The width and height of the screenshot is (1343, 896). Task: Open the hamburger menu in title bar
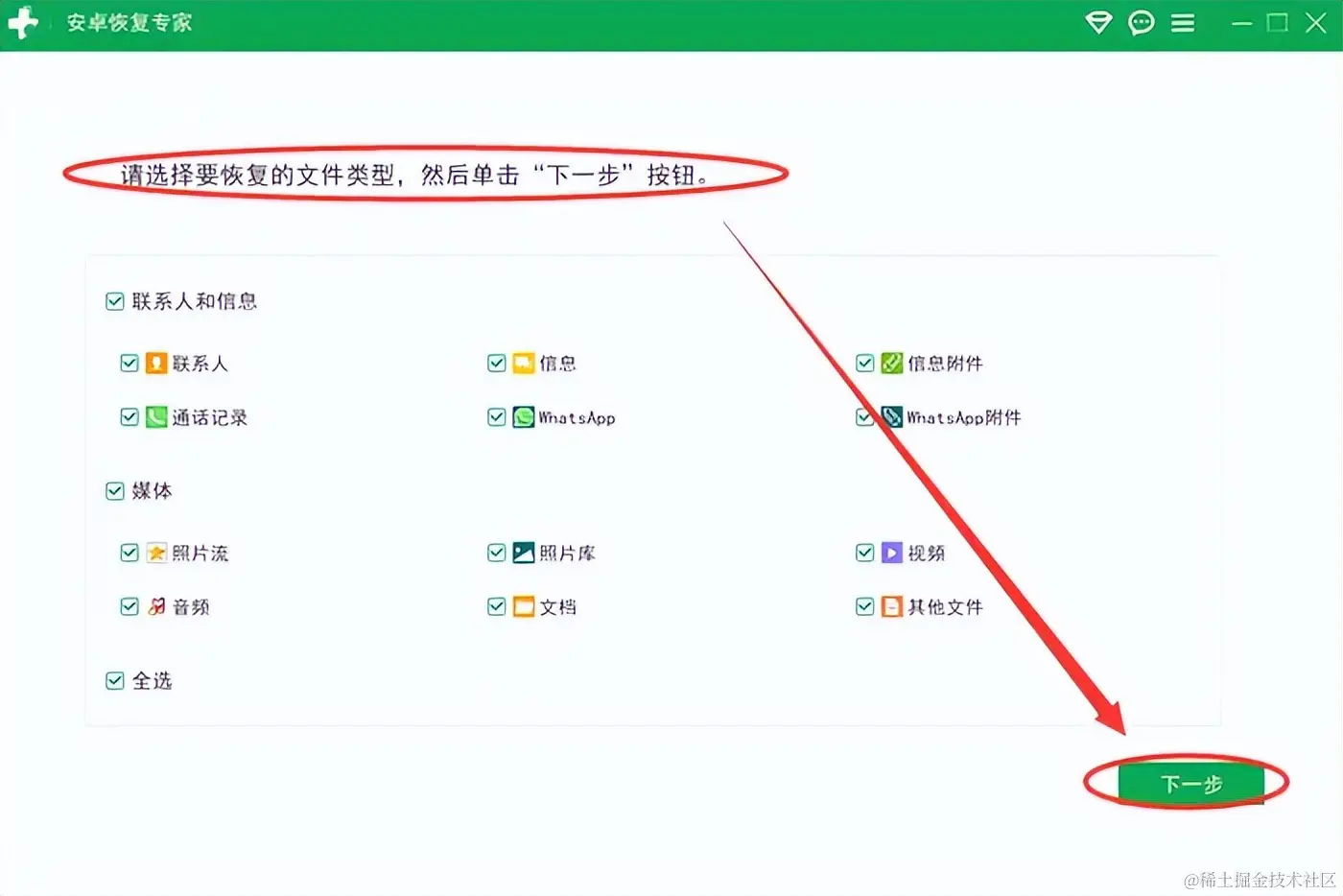pos(1183,22)
